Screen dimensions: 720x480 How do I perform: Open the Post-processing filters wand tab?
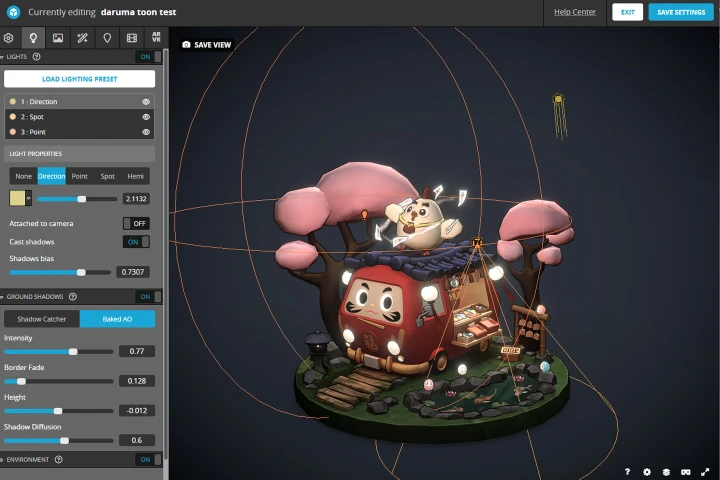[x=82, y=38]
